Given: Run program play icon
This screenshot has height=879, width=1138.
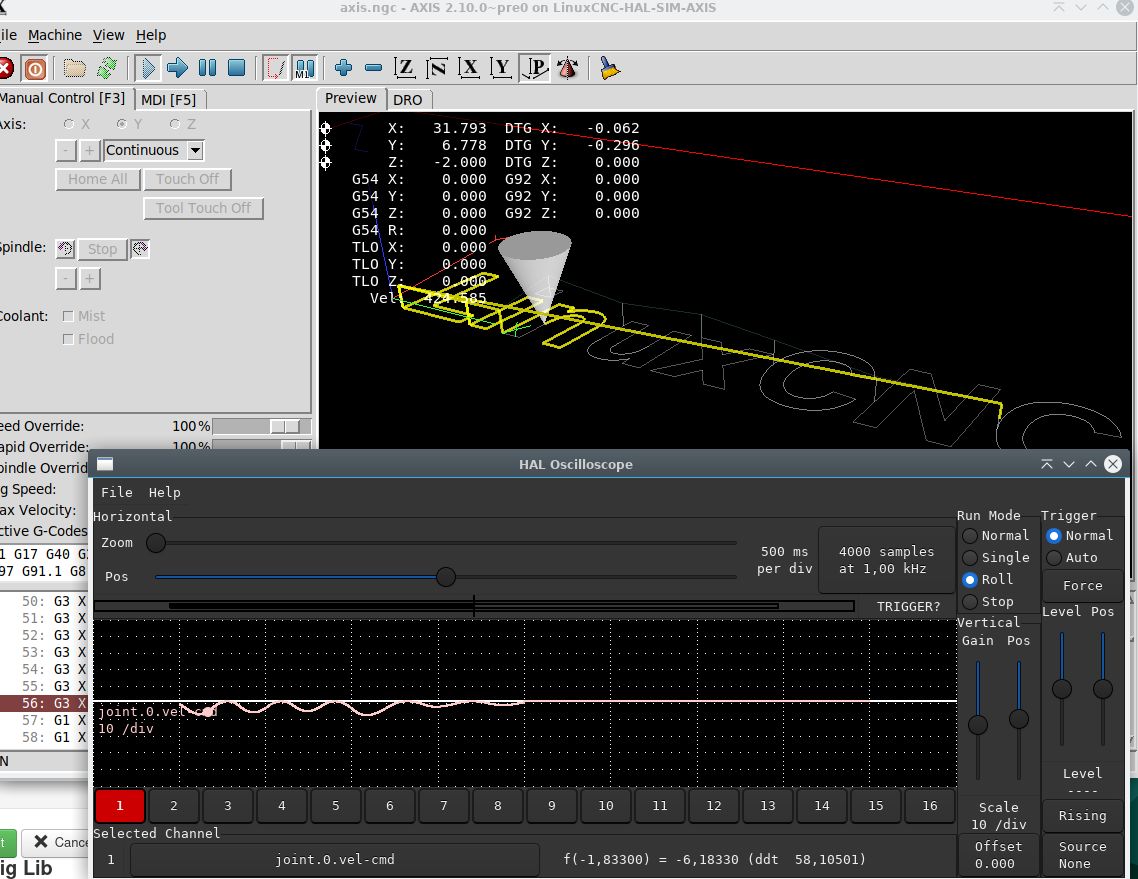Looking at the screenshot, I should point(148,68).
